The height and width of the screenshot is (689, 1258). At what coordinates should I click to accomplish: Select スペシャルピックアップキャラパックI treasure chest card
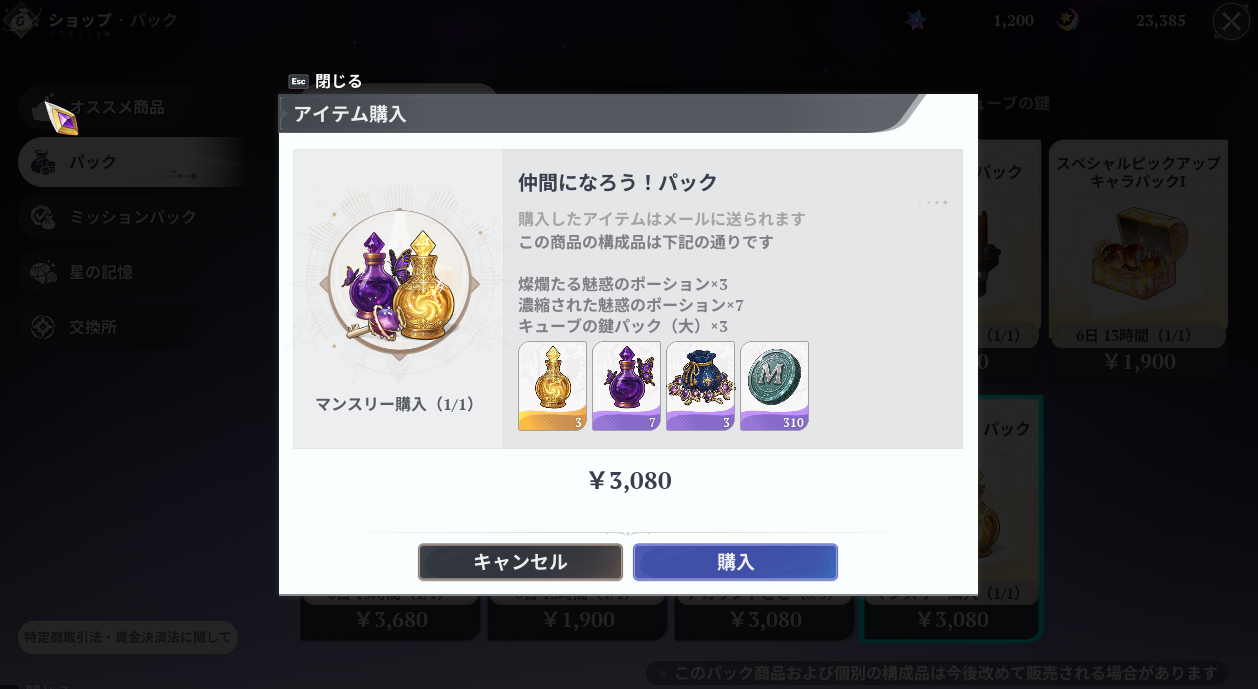(x=1138, y=244)
